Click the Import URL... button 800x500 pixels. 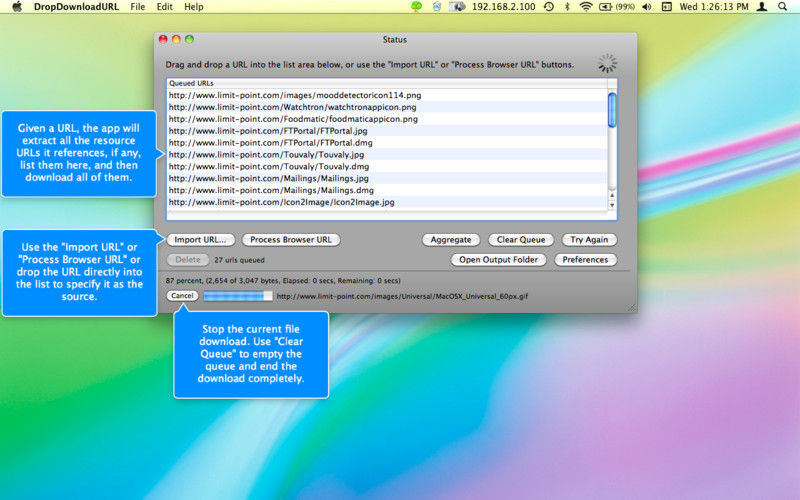tap(200, 240)
